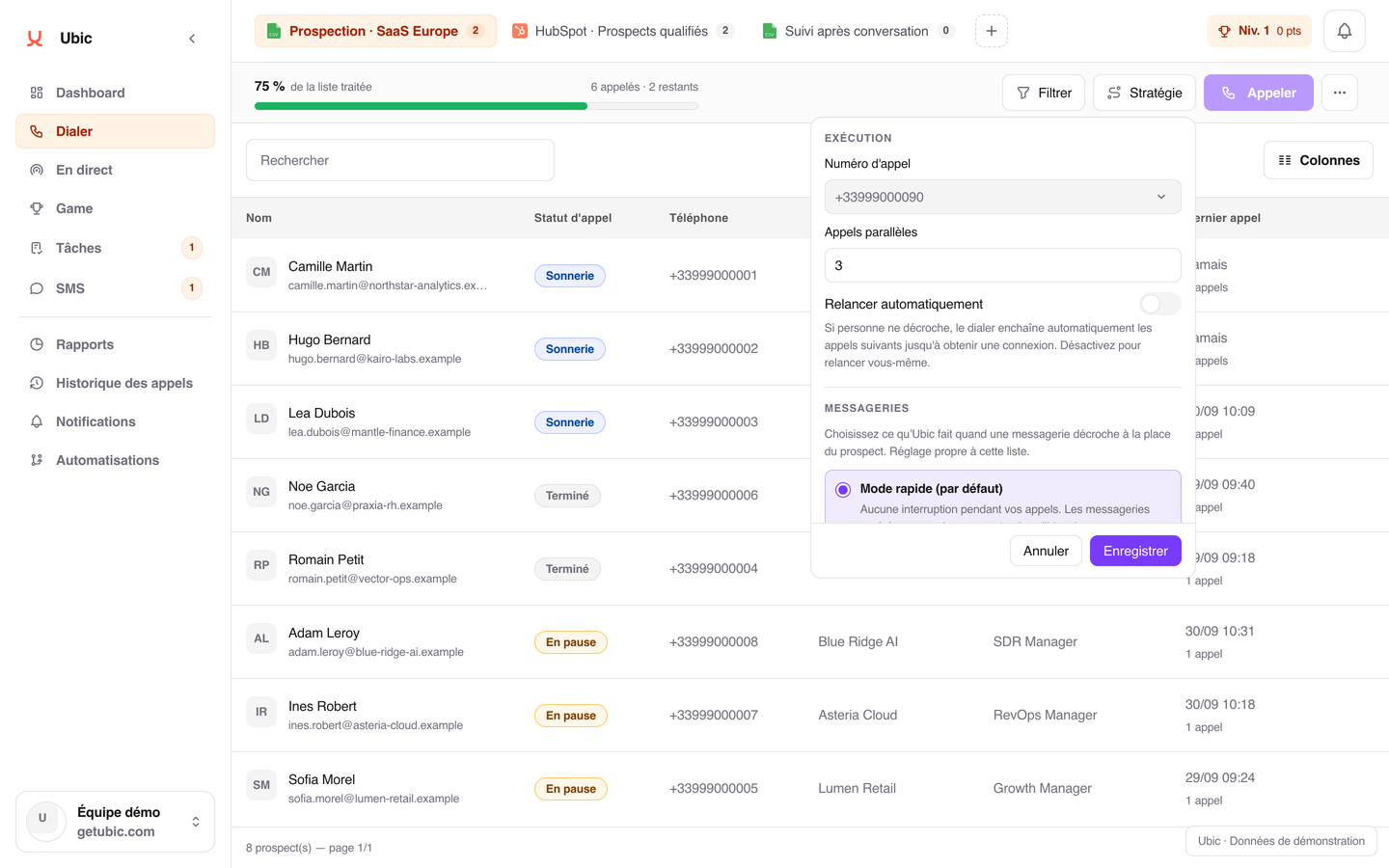The width and height of the screenshot is (1389, 868).
Task: Switch to Prospection · SaaS Europe tab
Action: (375, 31)
